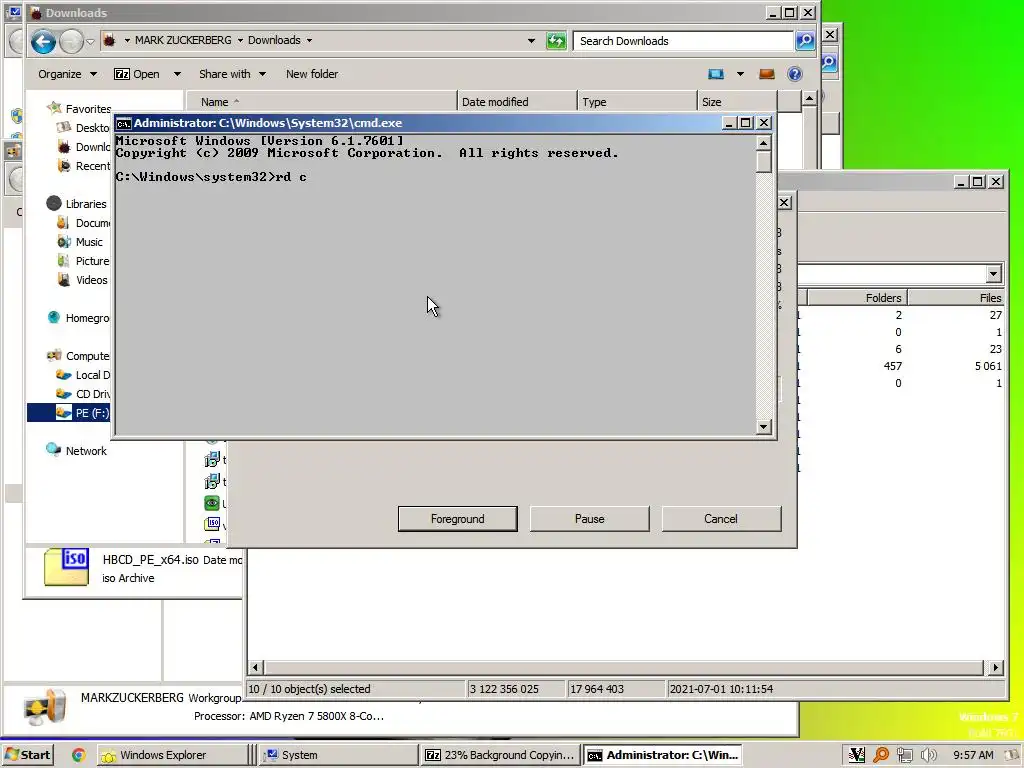Screen dimensions: 1024x768
Task: Click the cmd window scroll down arrow
Action: (763, 427)
